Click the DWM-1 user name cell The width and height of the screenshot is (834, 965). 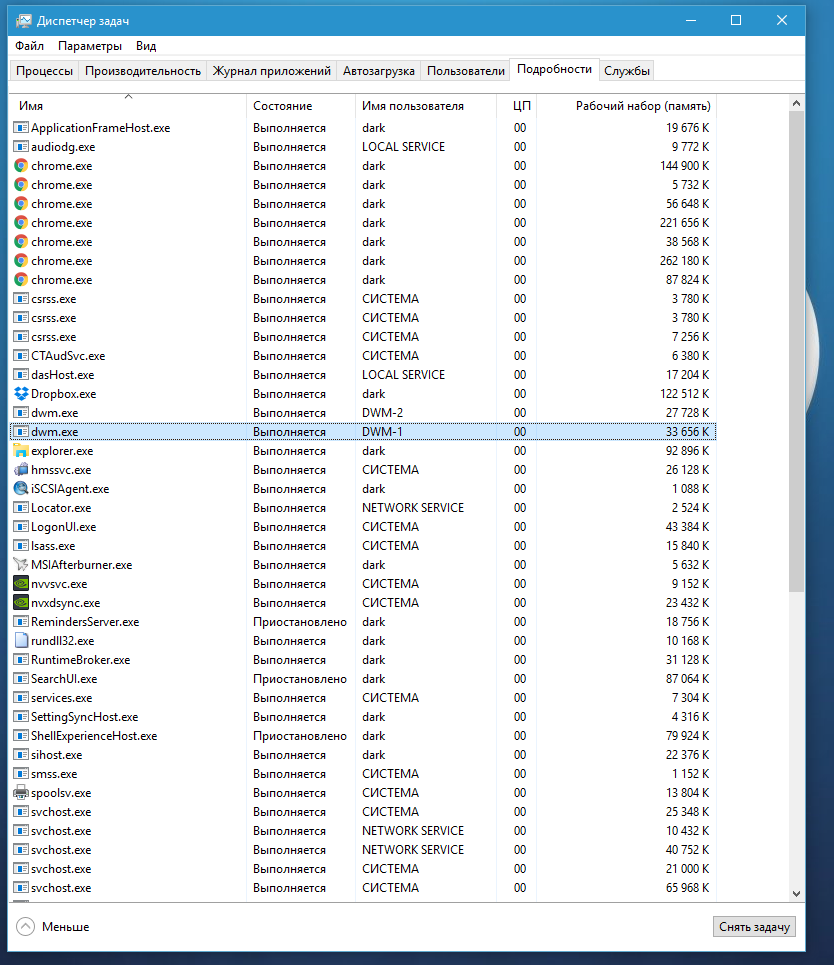[382, 432]
